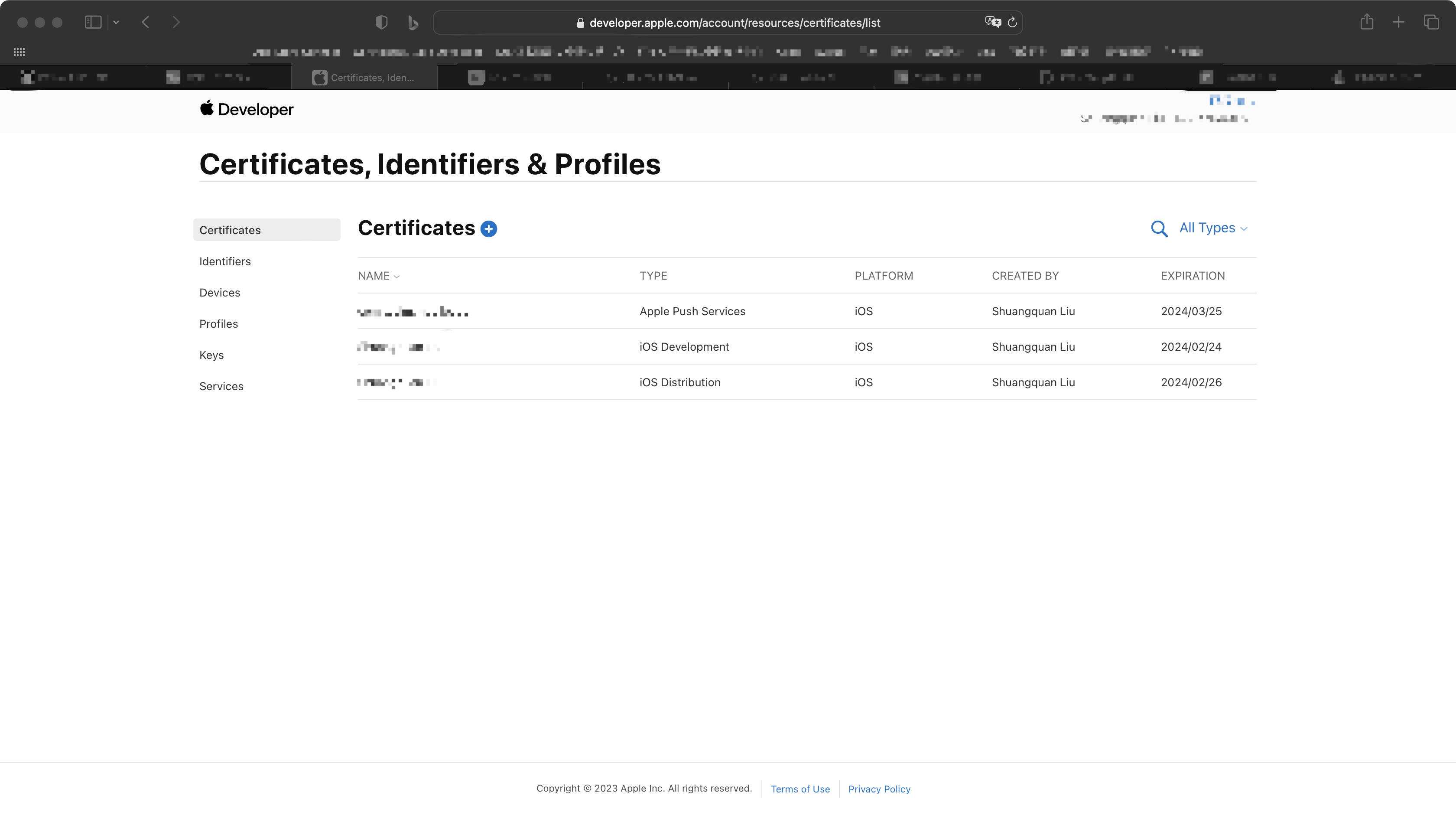This screenshot has width=1456, height=815.
Task: Click the Bing extension icon
Action: point(413,23)
